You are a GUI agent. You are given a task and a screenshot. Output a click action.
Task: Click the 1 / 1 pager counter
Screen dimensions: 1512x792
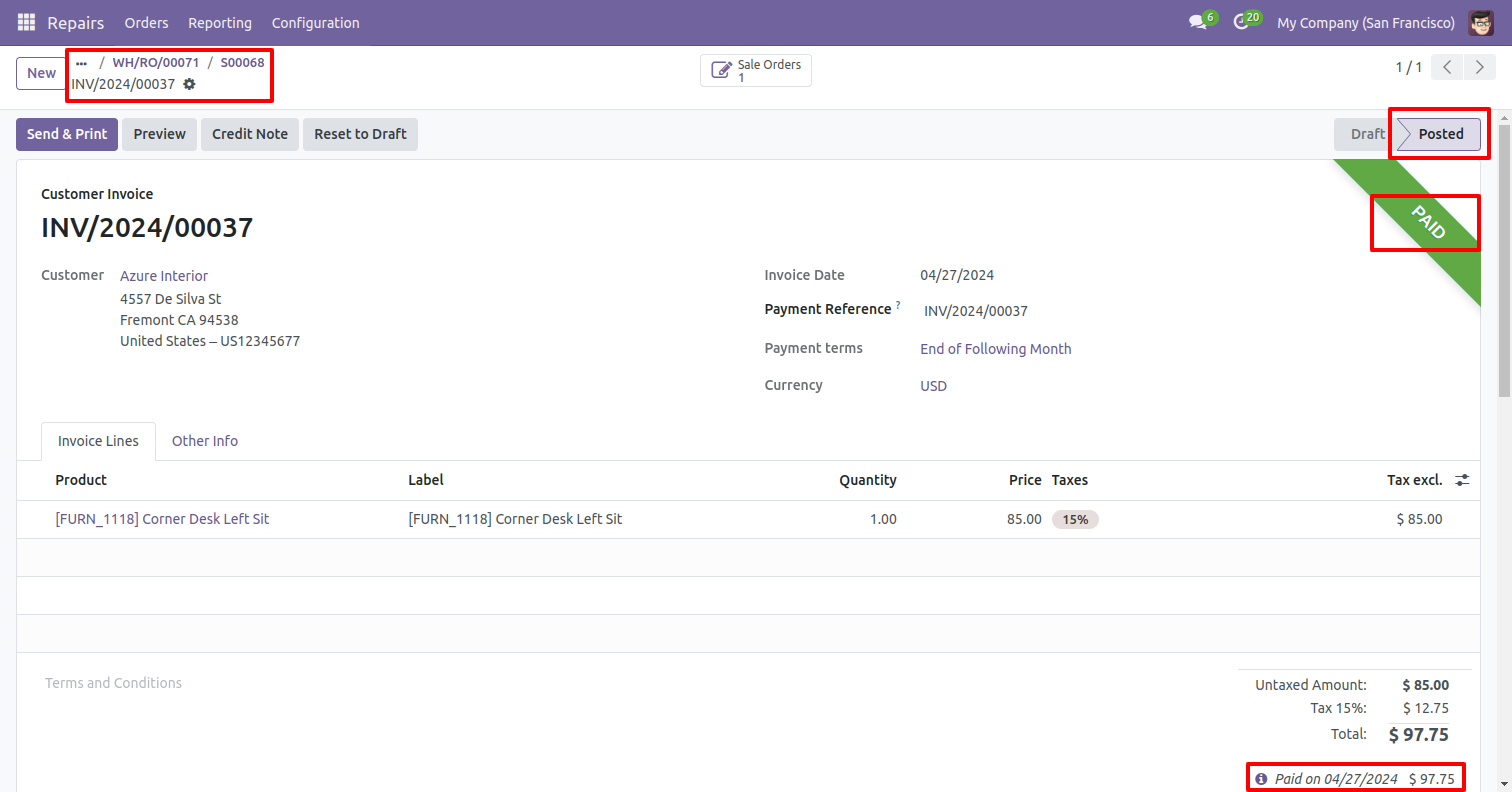1409,67
